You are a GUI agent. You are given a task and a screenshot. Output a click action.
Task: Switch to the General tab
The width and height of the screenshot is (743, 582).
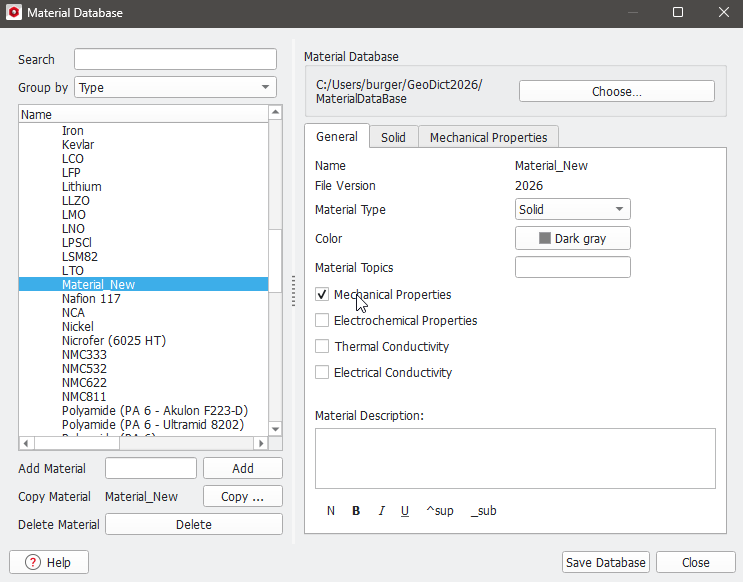[337, 136]
